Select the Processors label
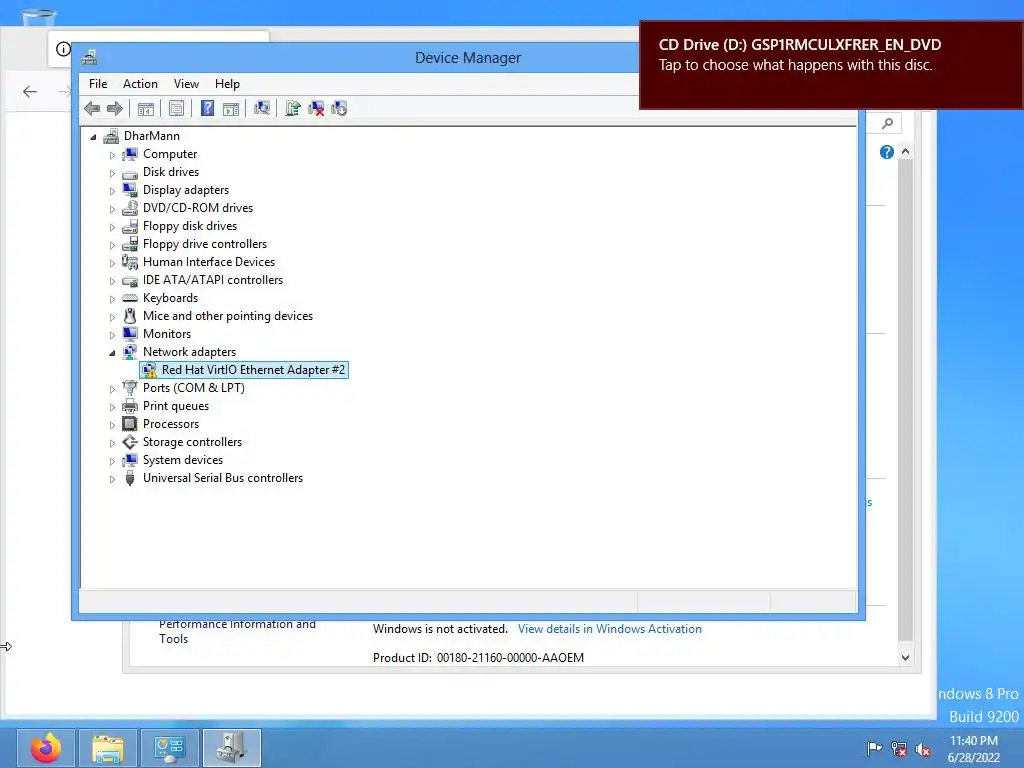 click(x=171, y=424)
